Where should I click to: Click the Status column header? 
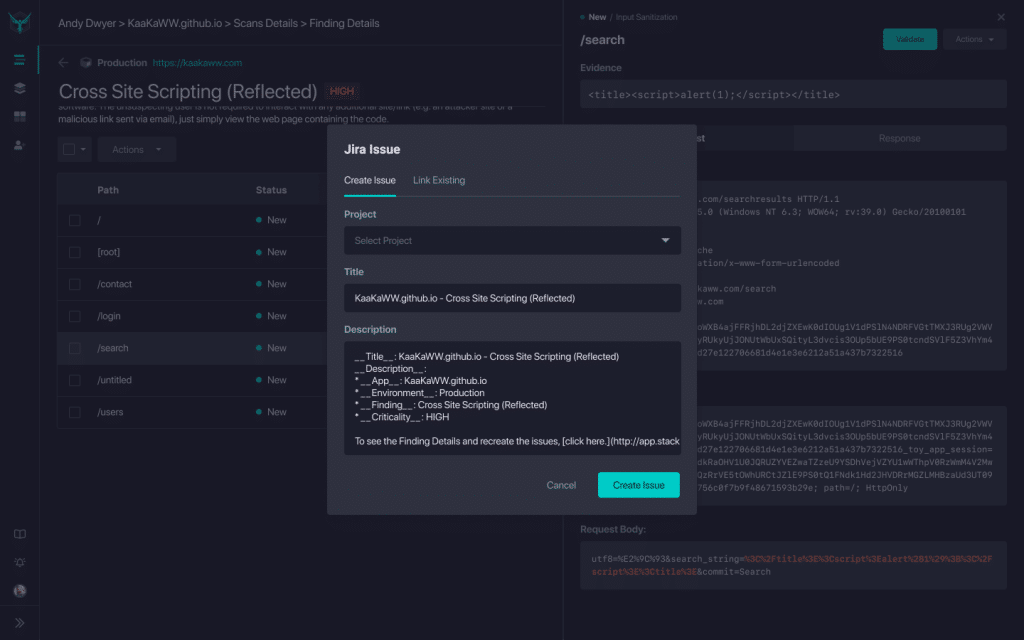[271, 190]
